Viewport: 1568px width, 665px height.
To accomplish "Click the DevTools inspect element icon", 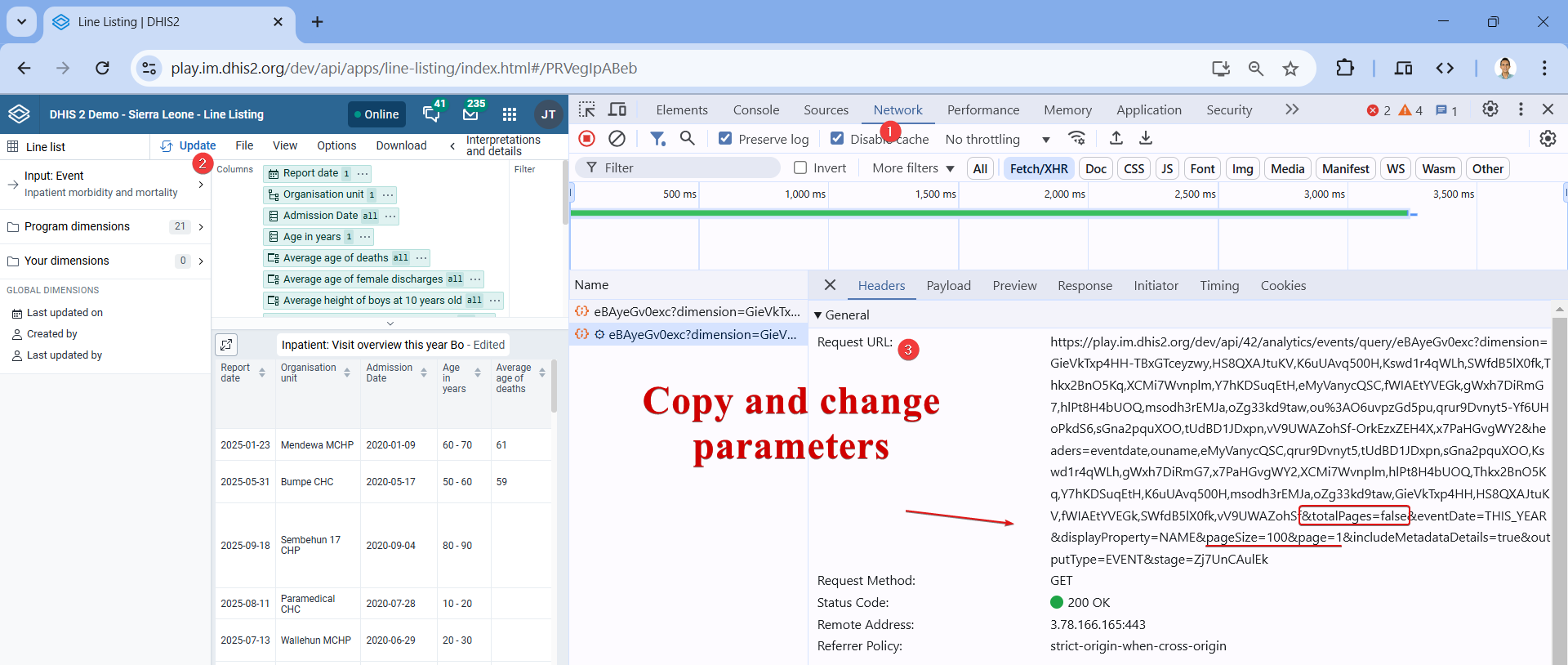I will 586,109.
